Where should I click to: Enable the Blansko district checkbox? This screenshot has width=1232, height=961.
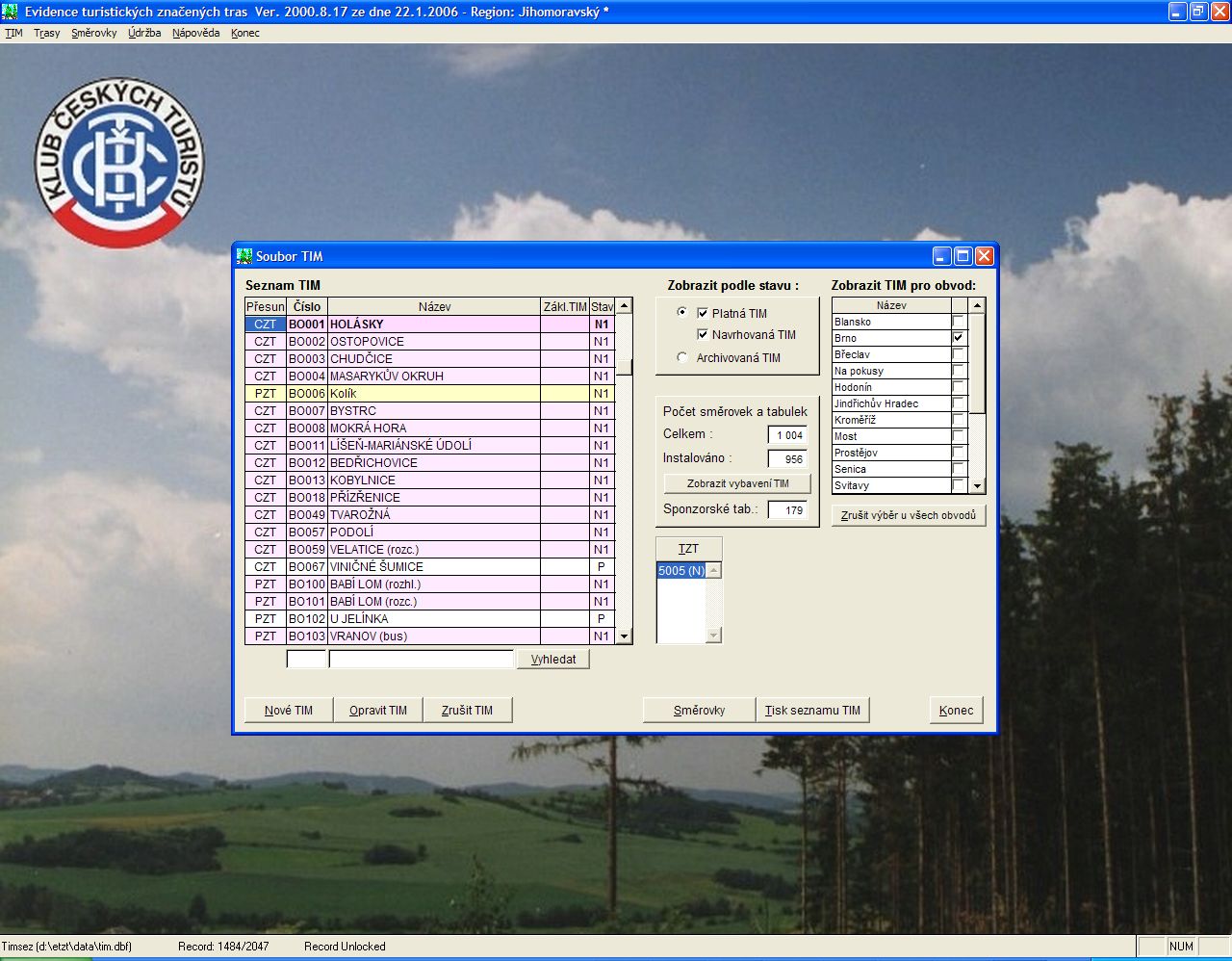tap(958, 322)
